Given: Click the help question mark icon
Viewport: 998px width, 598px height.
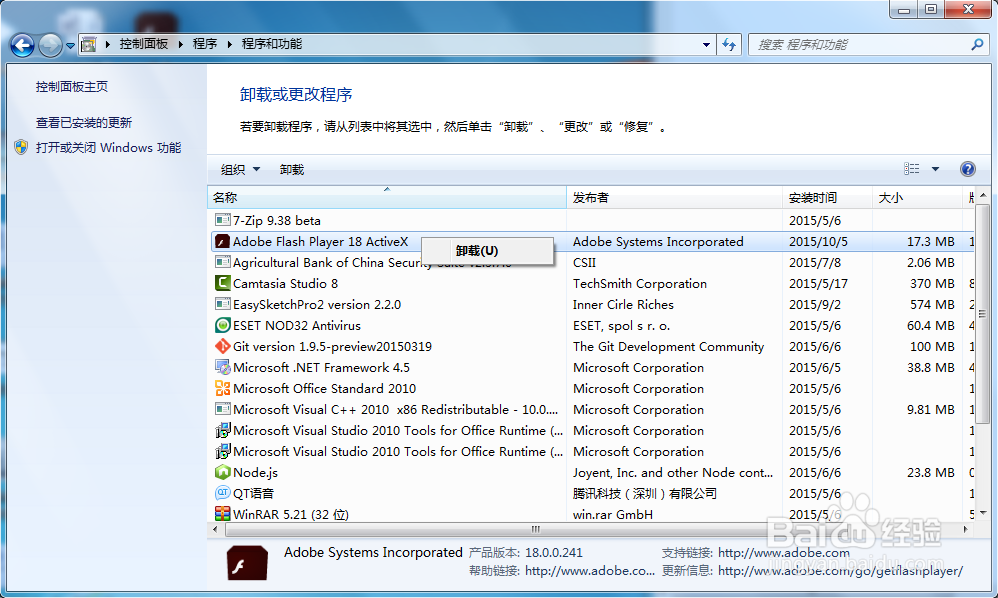Looking at the screenshot, I should (x=967, y=169).
